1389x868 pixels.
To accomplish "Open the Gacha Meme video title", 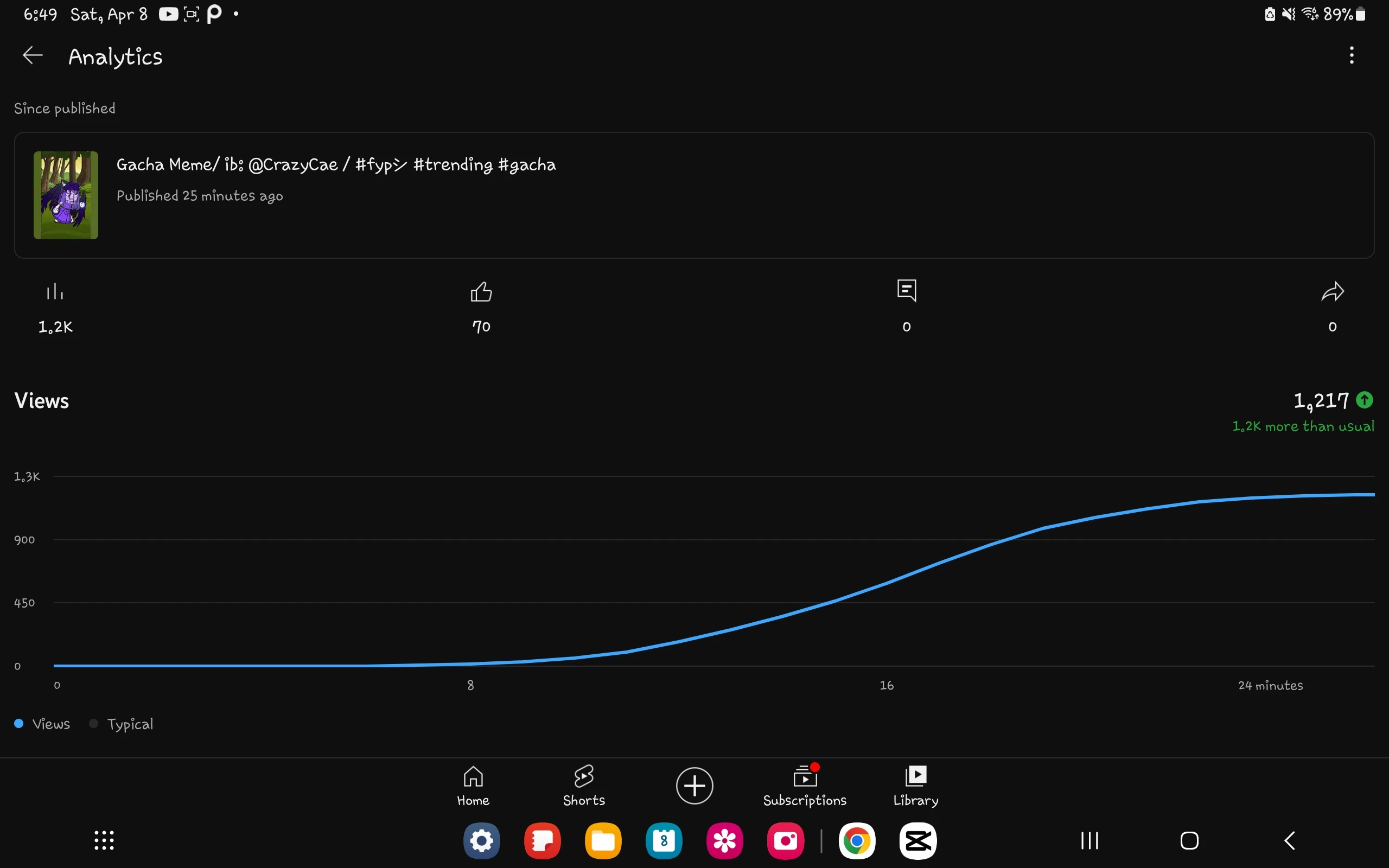I will 336,165.
